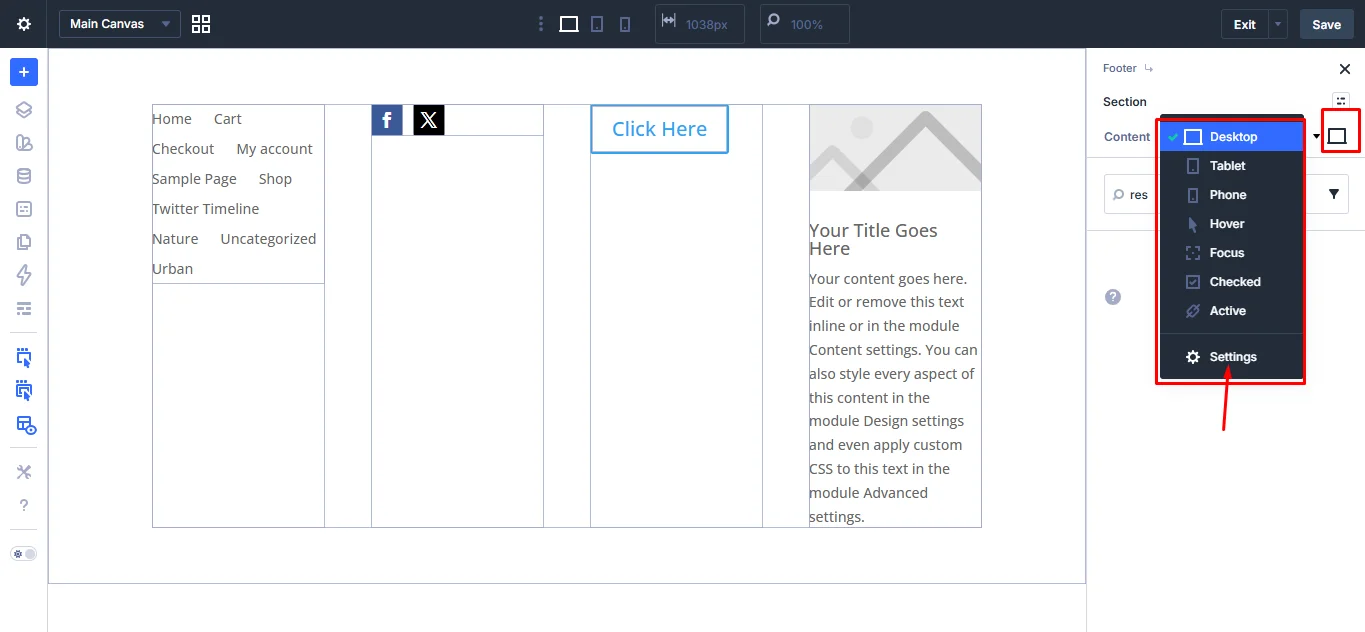The height and width of the screenshot is (632, 1365).
Task: Click the blue plus add-module button
Action: click(x=24, y=72)
